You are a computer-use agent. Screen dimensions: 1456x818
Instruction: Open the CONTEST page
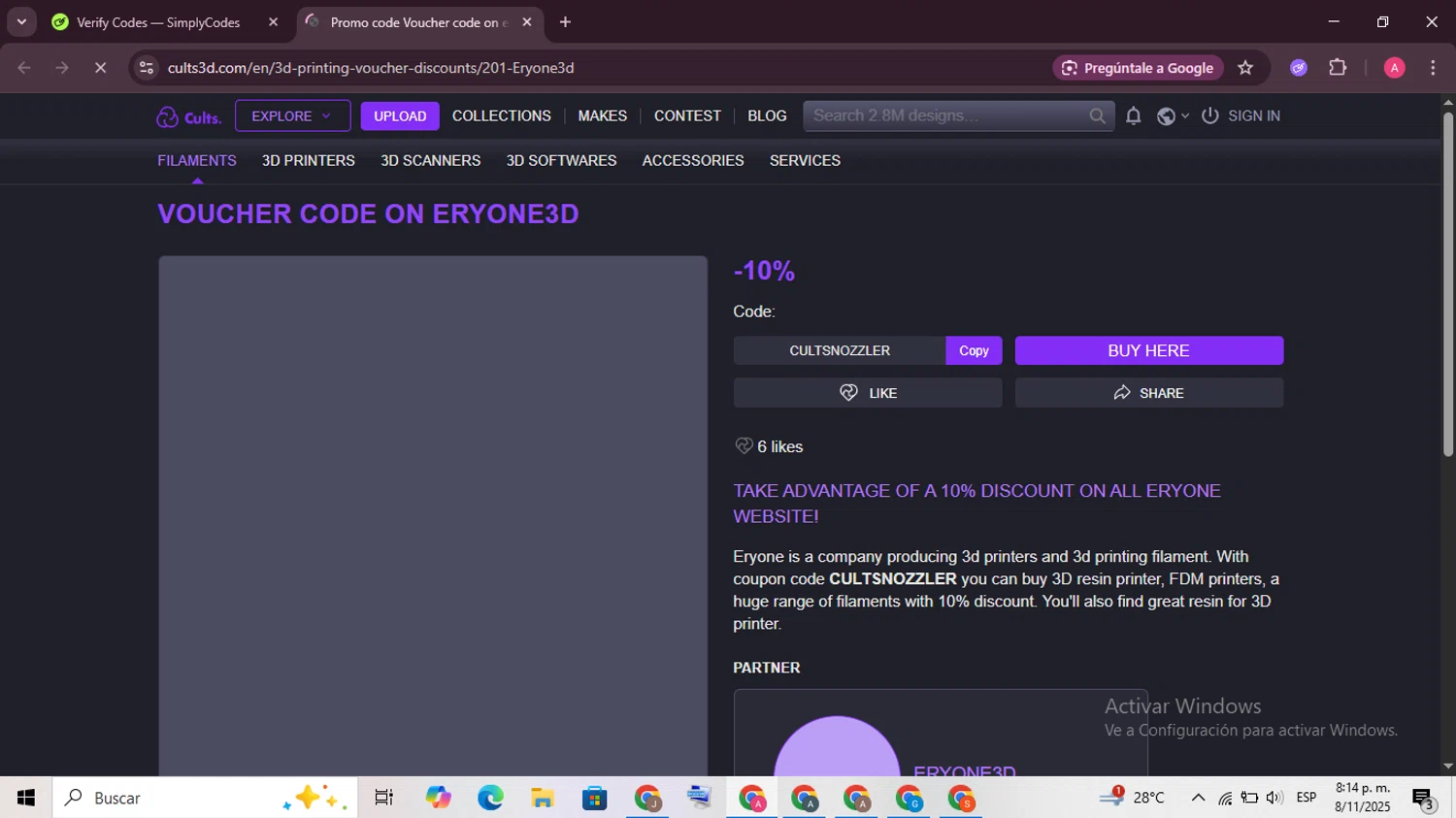point(687,115)
